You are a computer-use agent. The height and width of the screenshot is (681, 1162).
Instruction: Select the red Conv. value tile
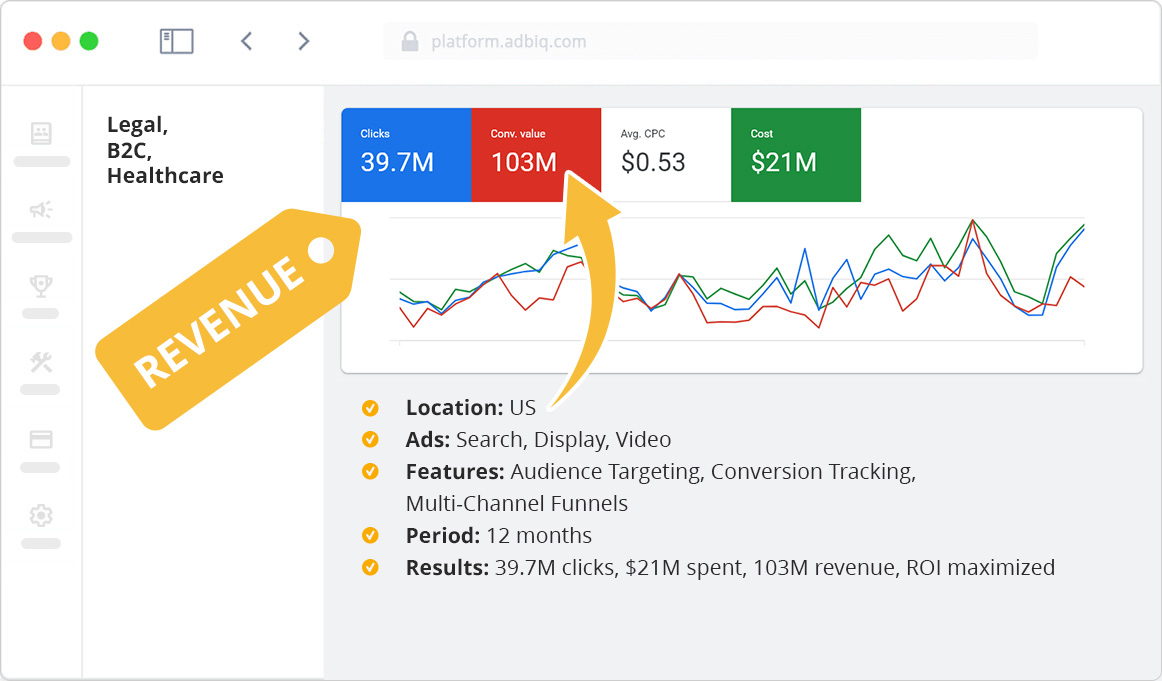[x=535, y=155]
